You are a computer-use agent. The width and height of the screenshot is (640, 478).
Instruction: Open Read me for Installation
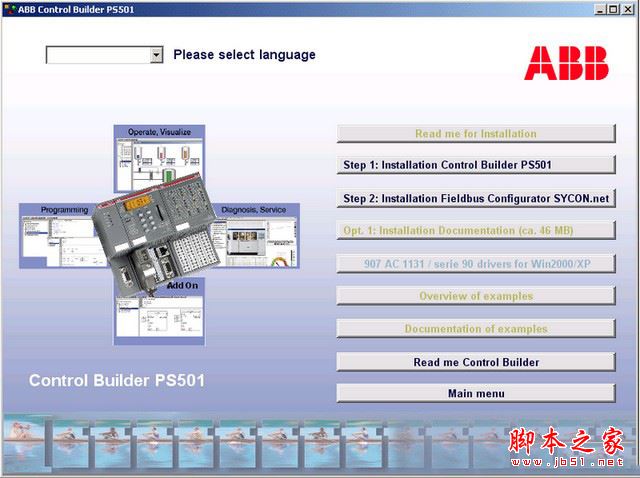pyautogui.click(x=476, y=133)
